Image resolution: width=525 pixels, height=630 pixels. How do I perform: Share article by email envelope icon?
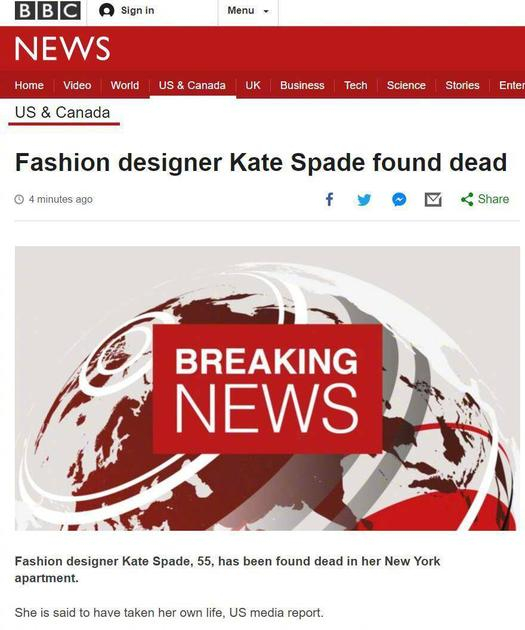coord(433,199)
